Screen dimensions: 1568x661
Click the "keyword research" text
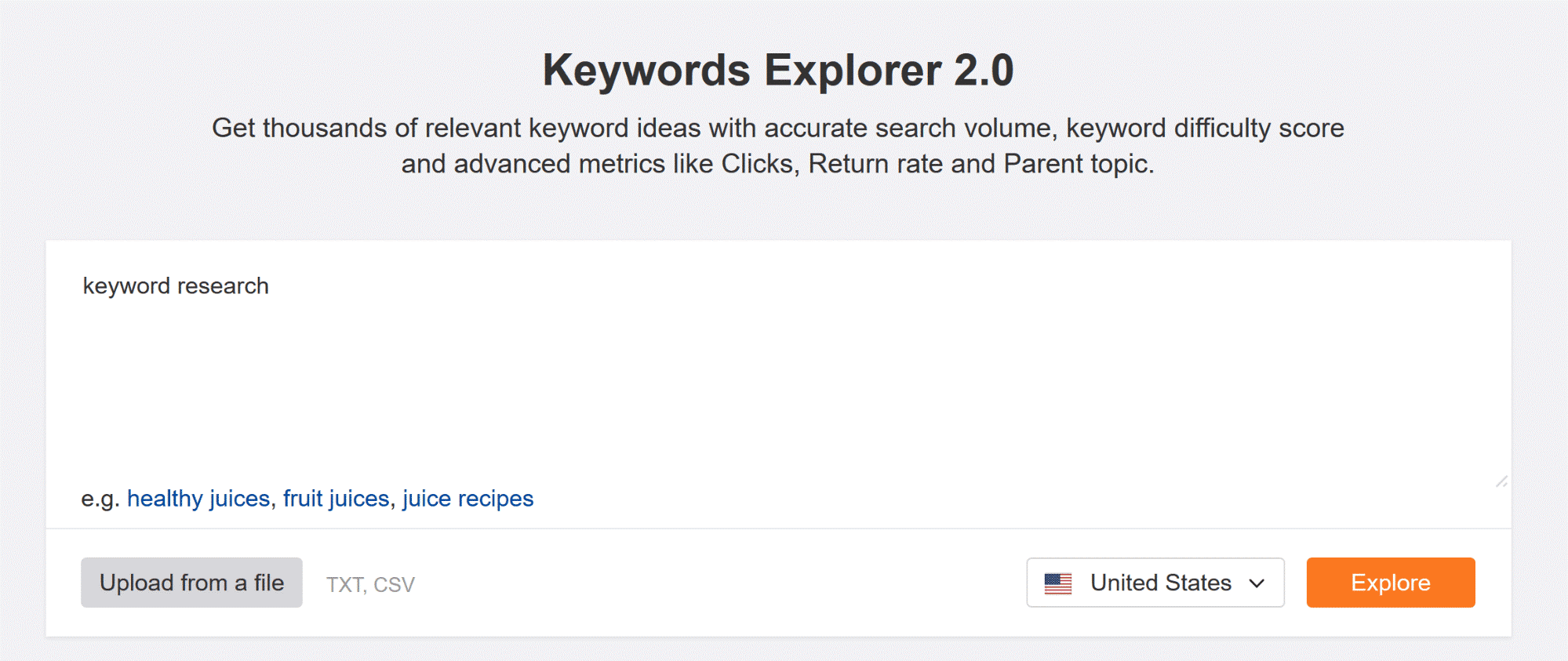point(176,285)
